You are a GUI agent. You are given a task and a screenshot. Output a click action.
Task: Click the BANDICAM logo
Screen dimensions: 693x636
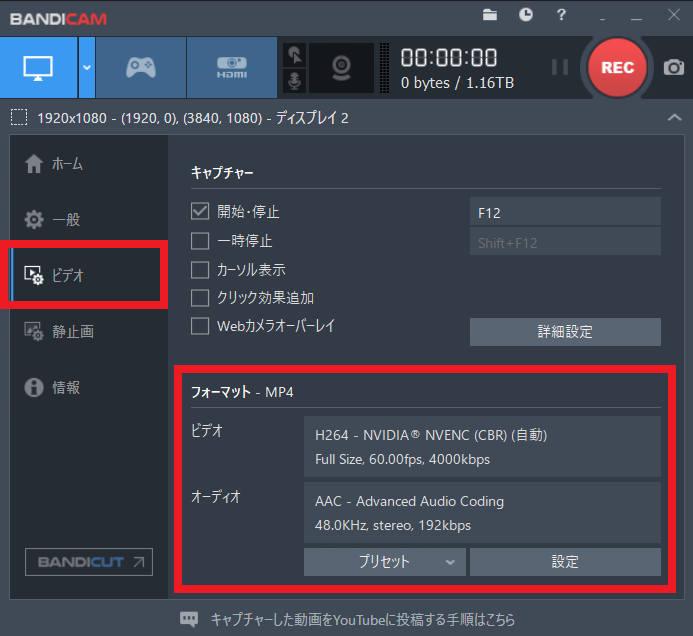(58, 19)
